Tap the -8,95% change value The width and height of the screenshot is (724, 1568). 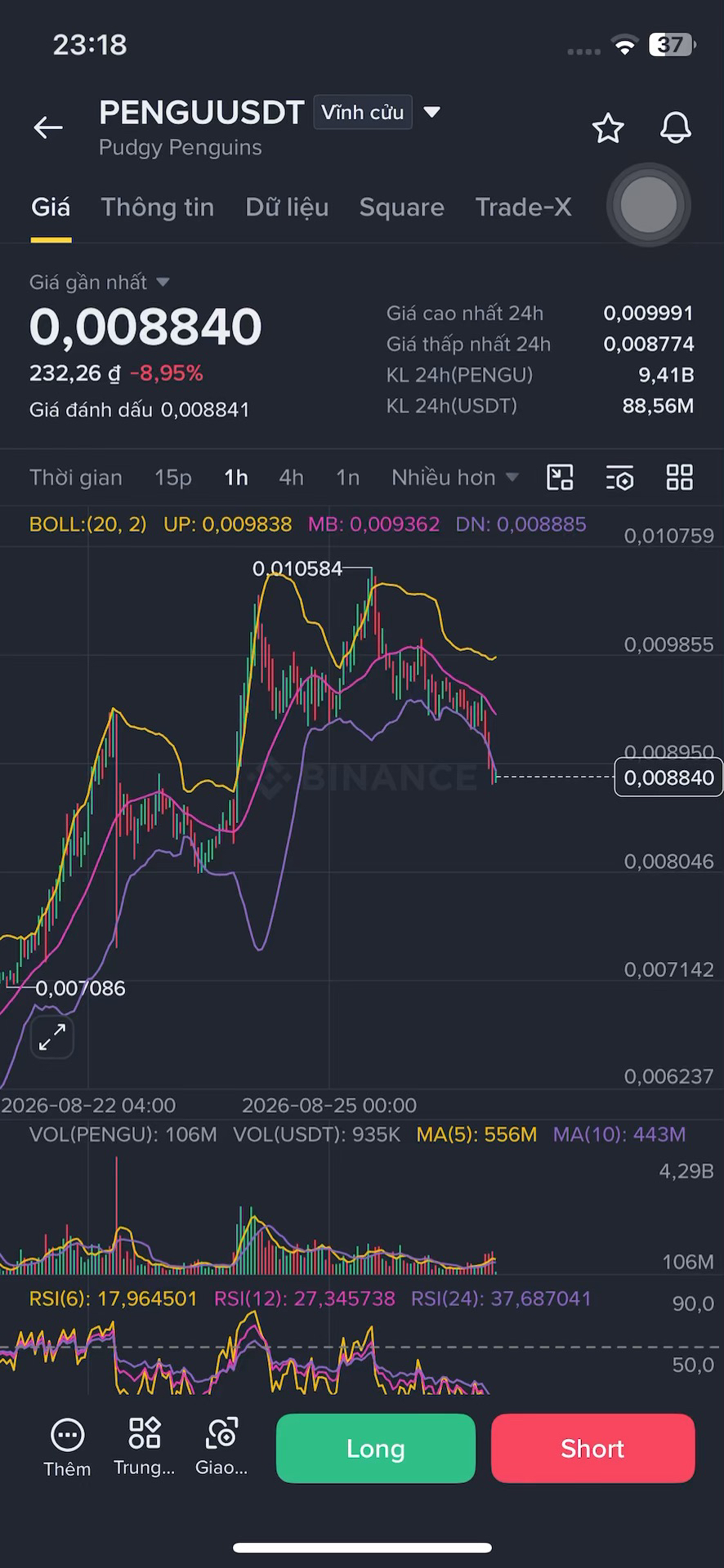[x=167, y=374]
